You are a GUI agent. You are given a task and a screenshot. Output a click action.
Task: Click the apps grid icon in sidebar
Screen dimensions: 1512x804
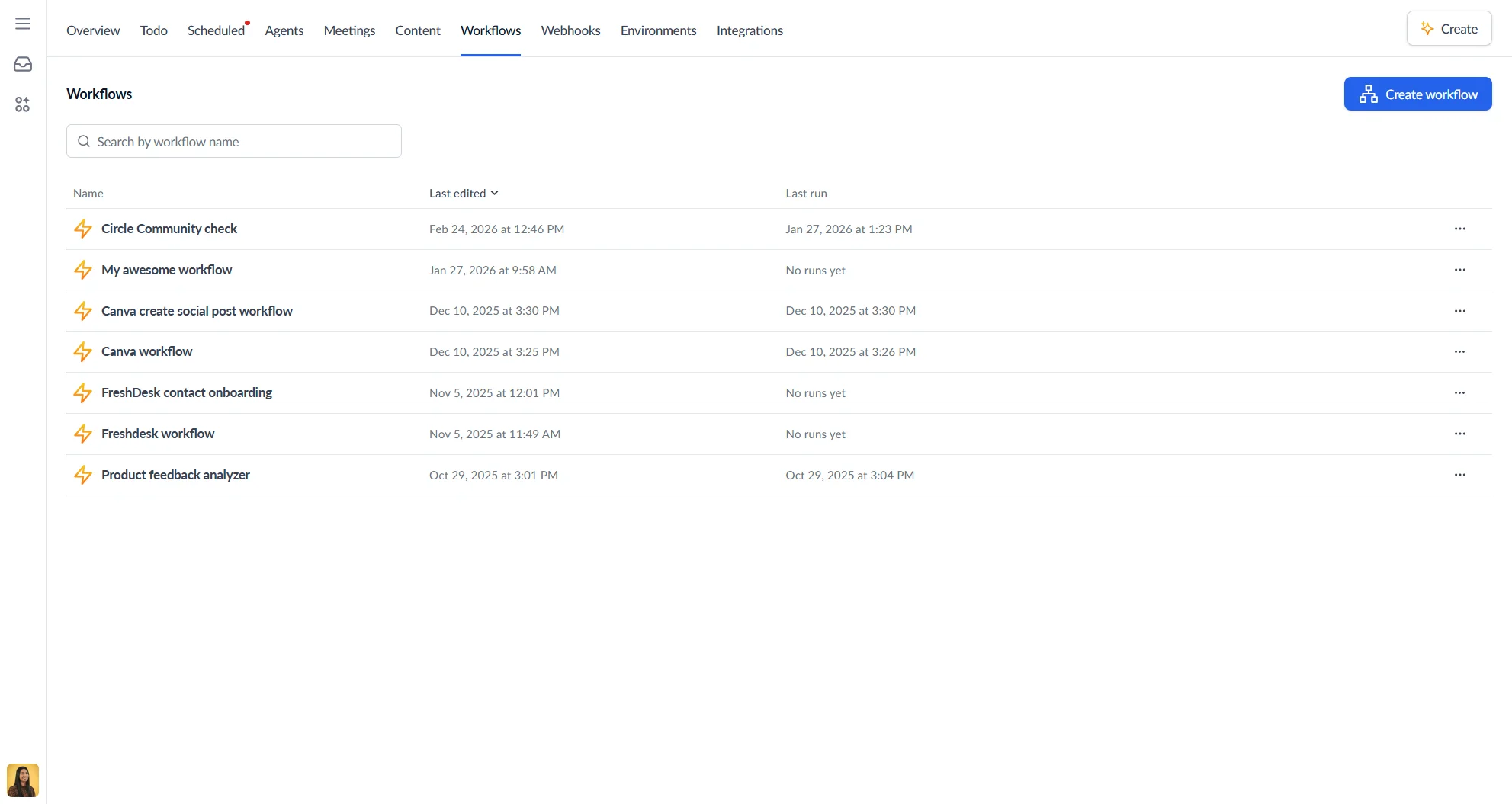(21, 104)
